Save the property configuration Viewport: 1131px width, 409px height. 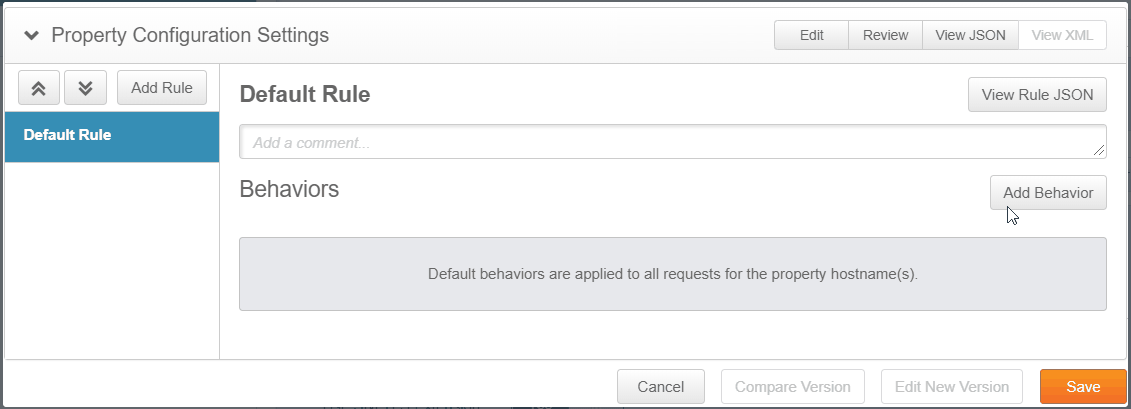1083,387
